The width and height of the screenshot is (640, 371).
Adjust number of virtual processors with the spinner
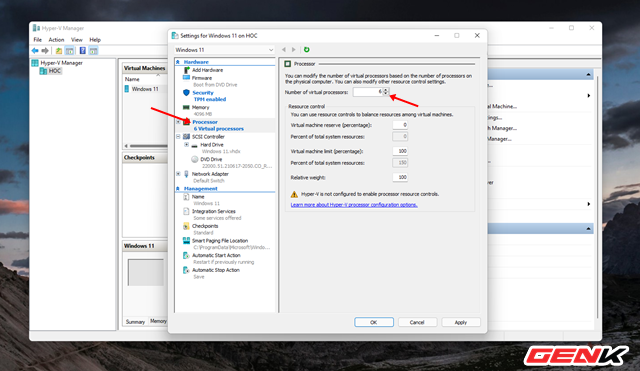coord(386,92)
